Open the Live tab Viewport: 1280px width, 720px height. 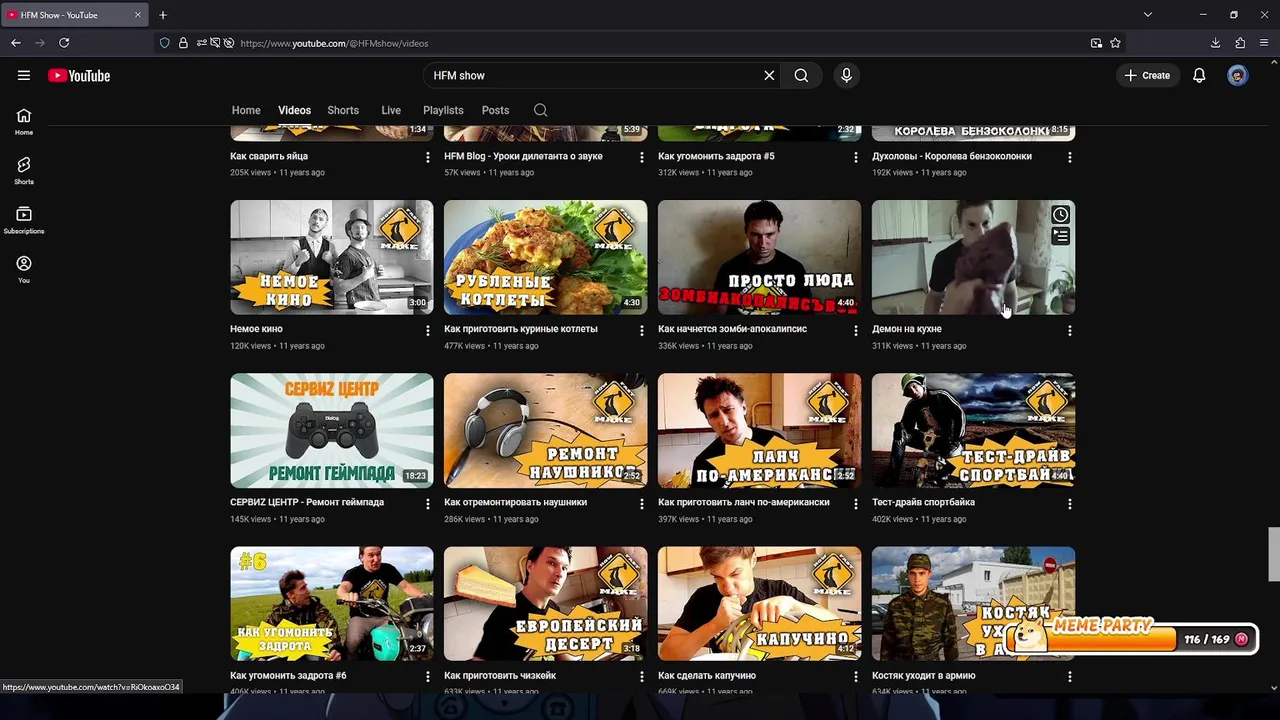(391, 110)
